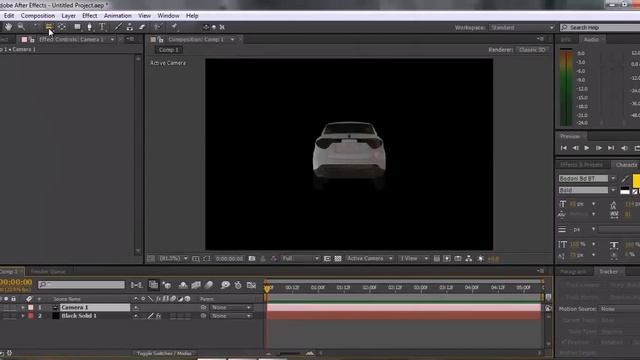The image size is (640, 360).
Task: Open Composition Mini-Flowchart in timeline
Action: coord(136,285)
